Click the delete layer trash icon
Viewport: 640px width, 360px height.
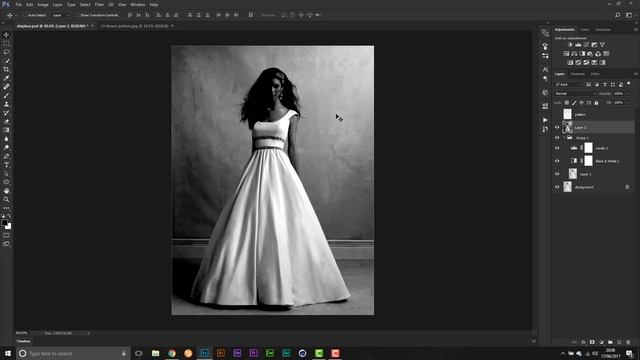(628, 342)
